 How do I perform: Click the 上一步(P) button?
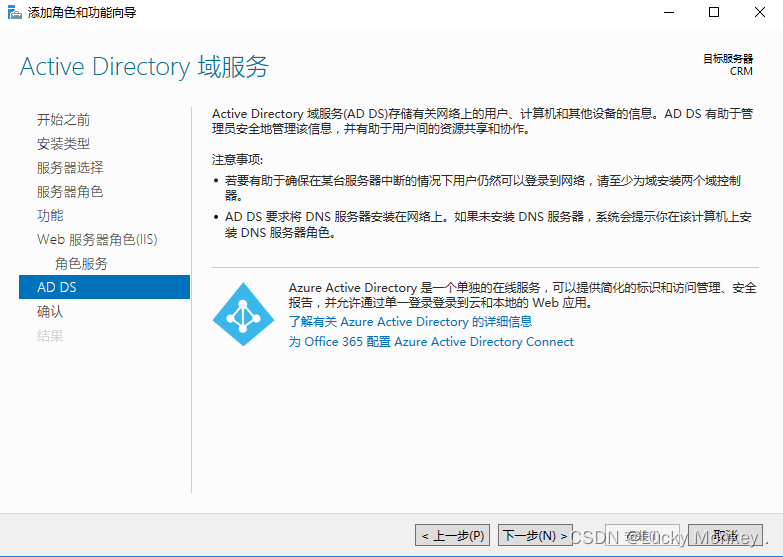[452, 536]
